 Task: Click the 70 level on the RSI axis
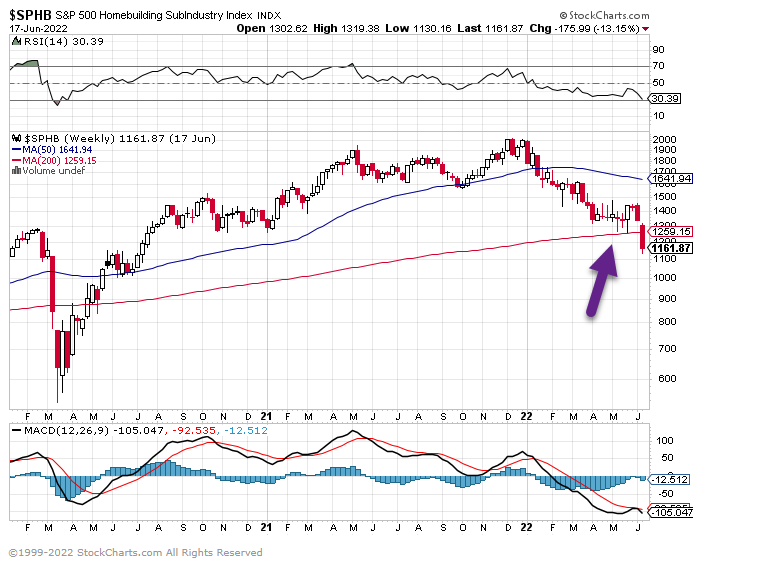[658, 65]
